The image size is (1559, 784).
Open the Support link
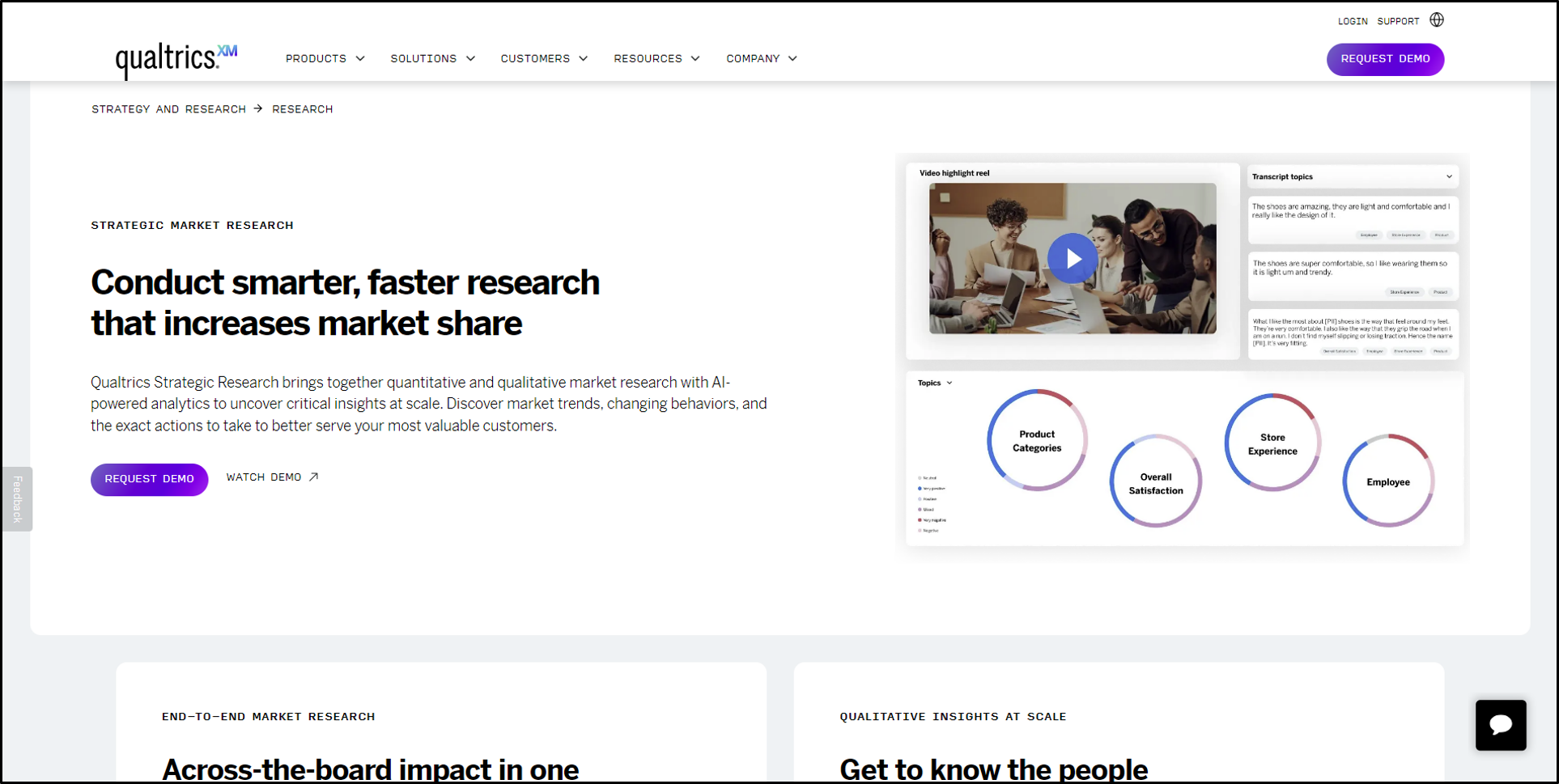click(x=1398, y=21)
